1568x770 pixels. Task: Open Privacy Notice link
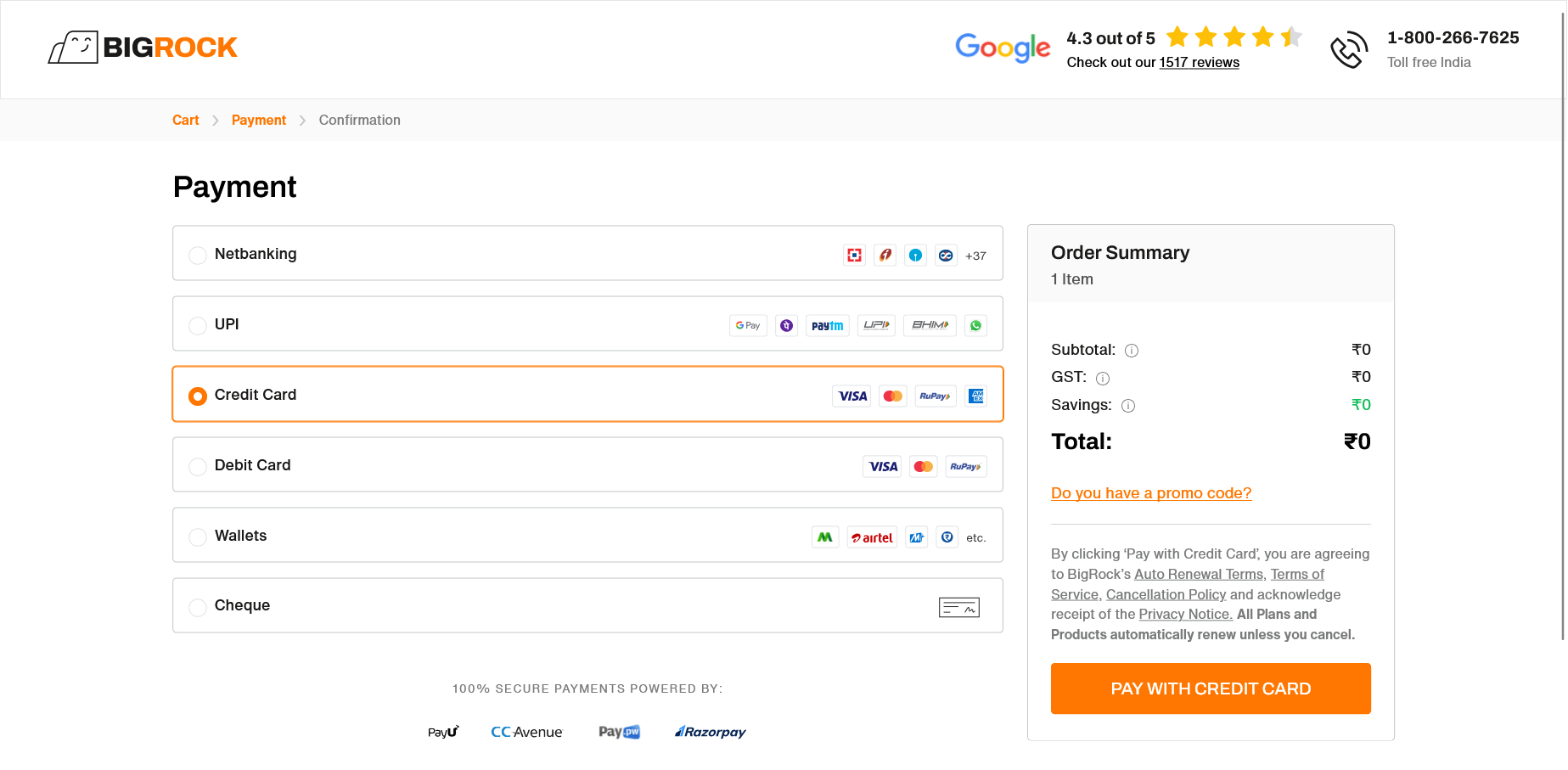(1186, 615)
